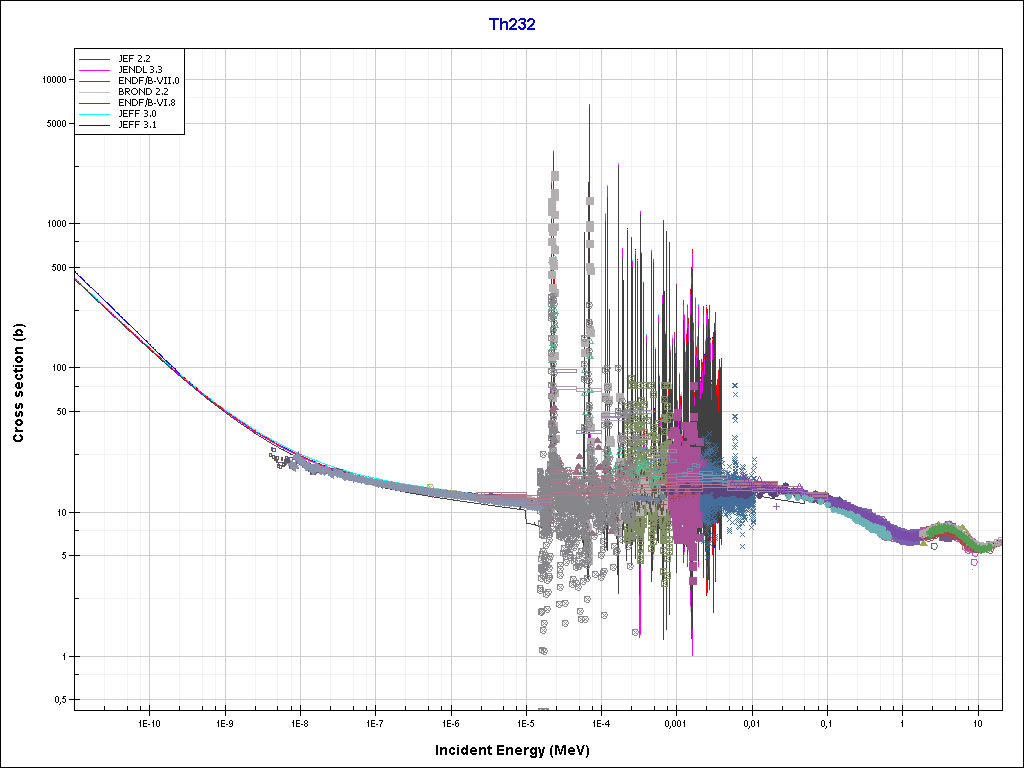Click the ENDF/B-VII.0 legend label
This screenshot has height=768, width=1024.
pyautogui.click(x=148, y=79)
